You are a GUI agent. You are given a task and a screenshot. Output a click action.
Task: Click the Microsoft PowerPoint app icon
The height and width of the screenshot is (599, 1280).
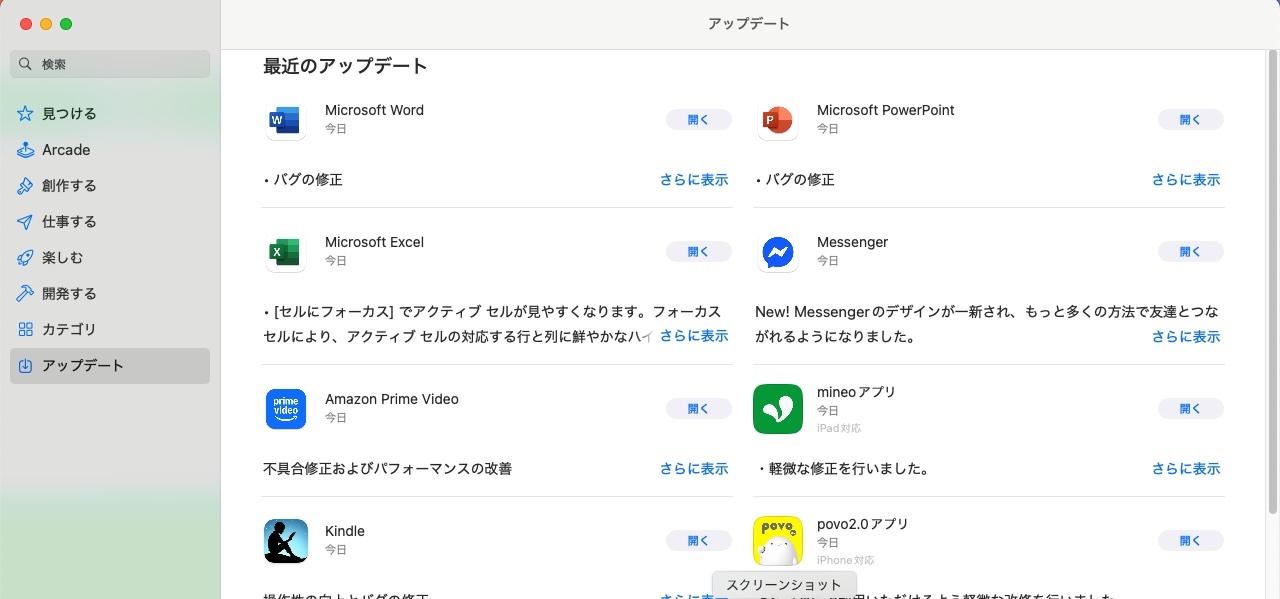click(x=777, y=120)
